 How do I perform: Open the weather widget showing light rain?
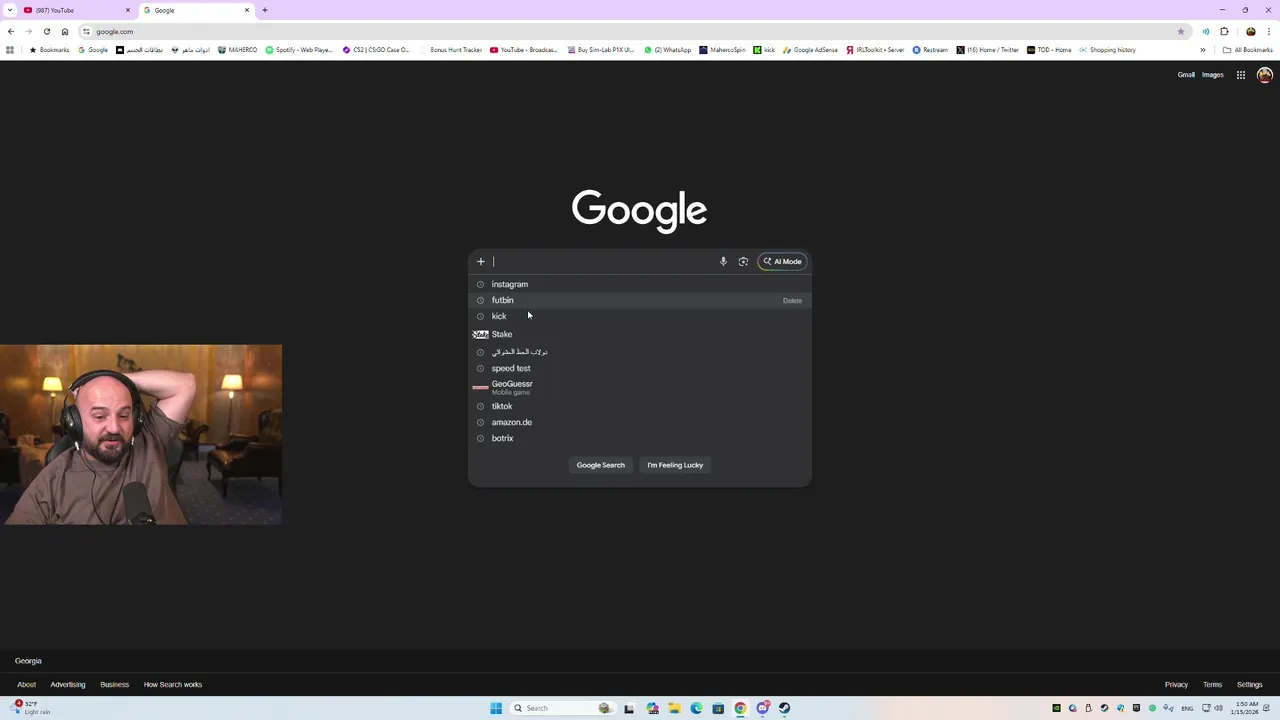click(x=30, y=708)
